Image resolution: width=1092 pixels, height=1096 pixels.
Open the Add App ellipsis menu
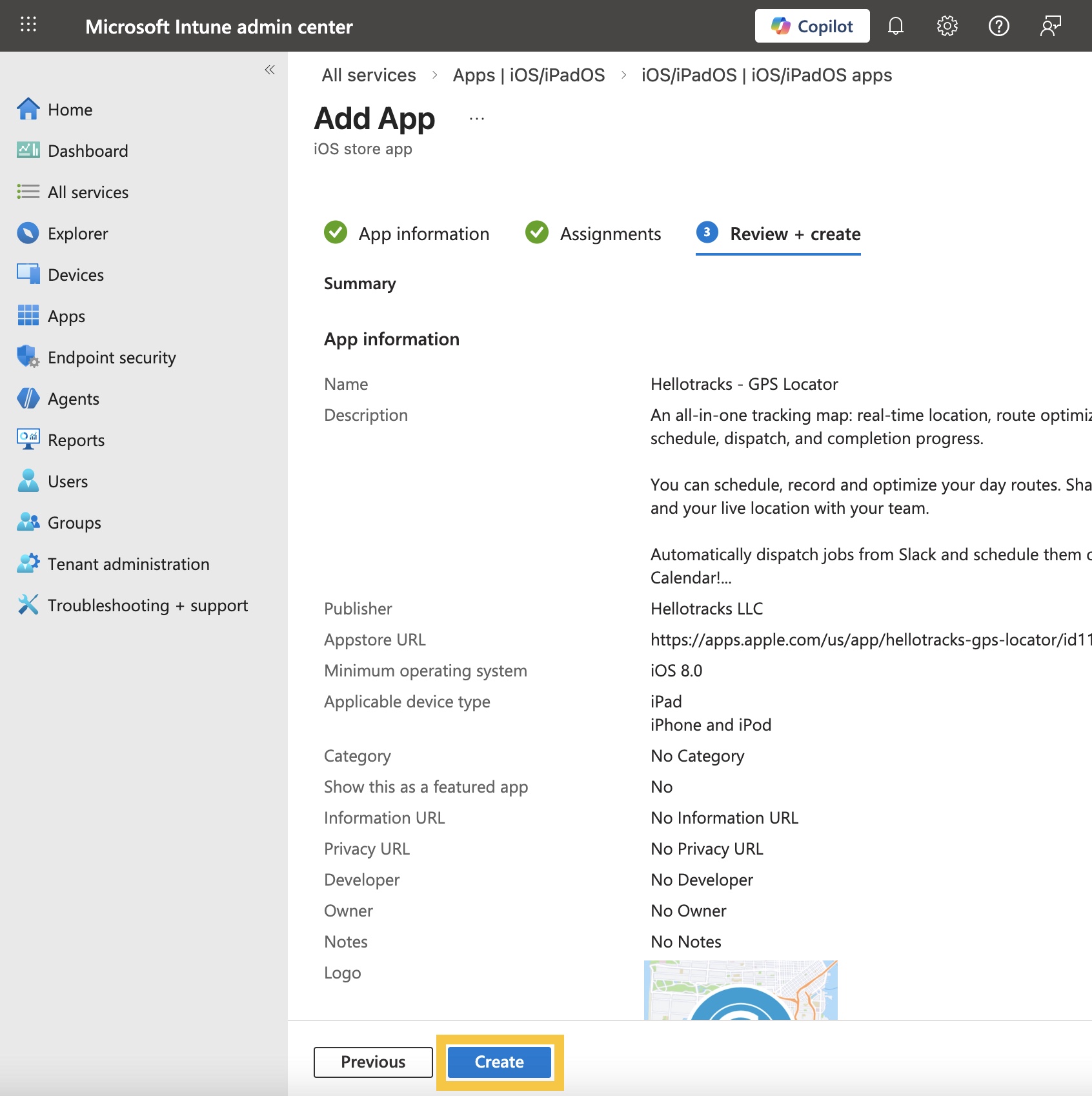tap(477, 119)
